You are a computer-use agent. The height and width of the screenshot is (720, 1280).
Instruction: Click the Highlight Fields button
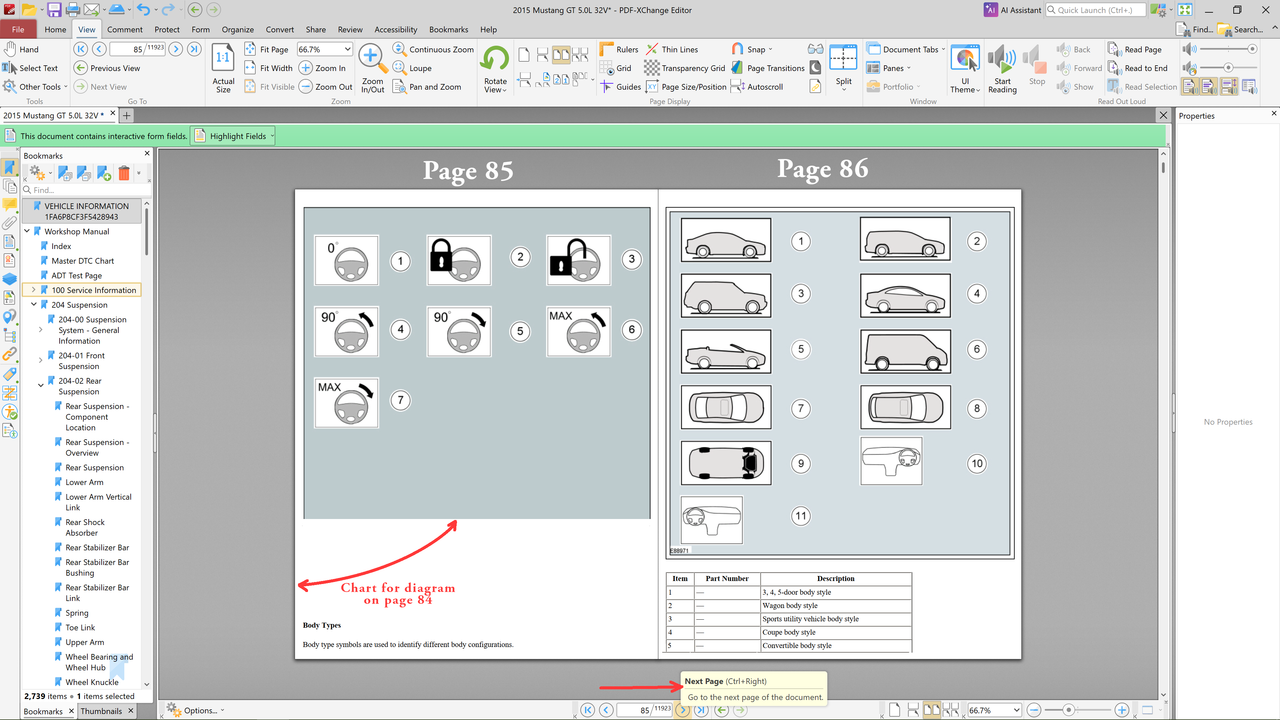coord(232,136)
